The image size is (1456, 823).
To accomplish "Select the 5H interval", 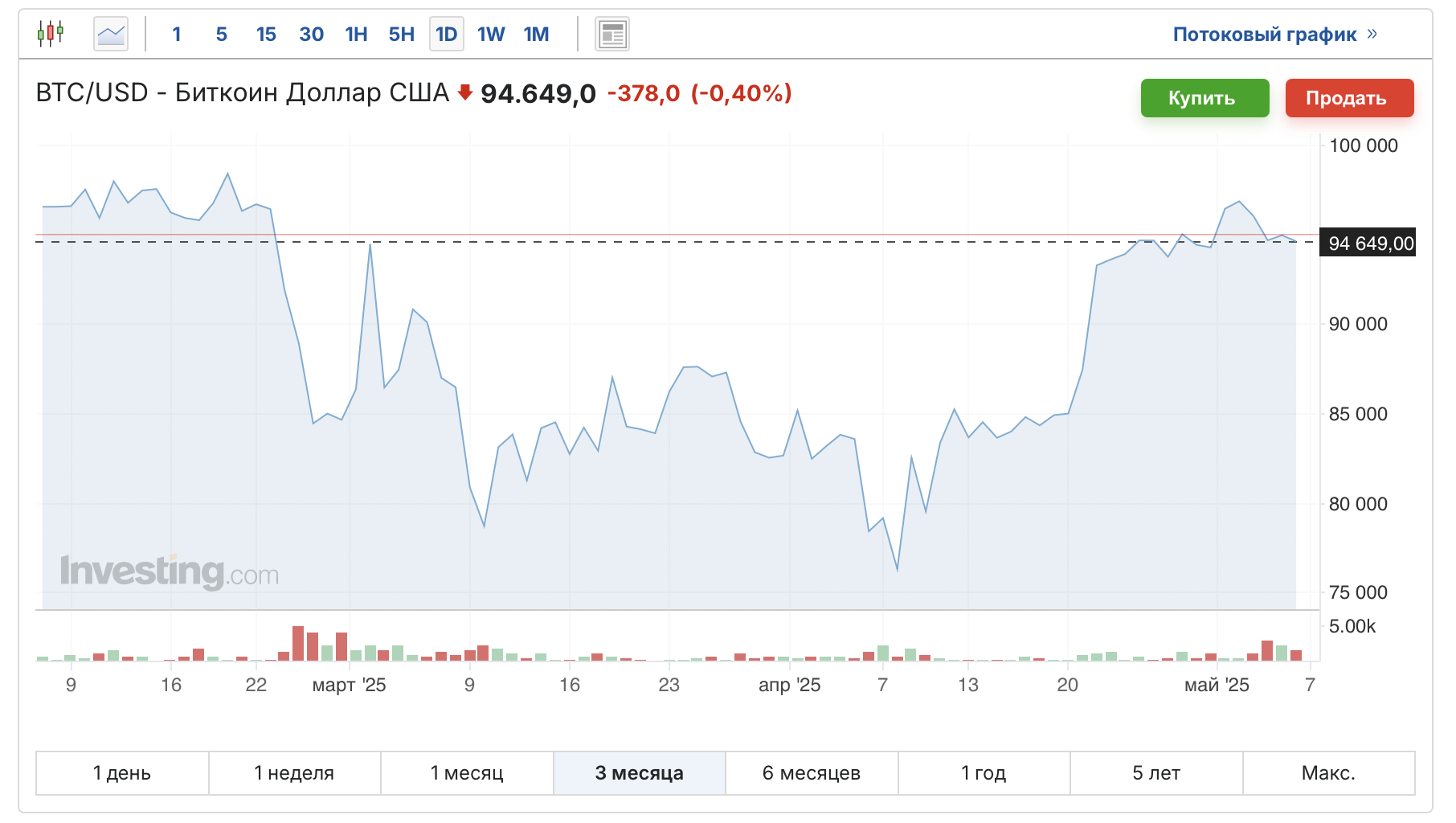I will click(x=402, y=34).
